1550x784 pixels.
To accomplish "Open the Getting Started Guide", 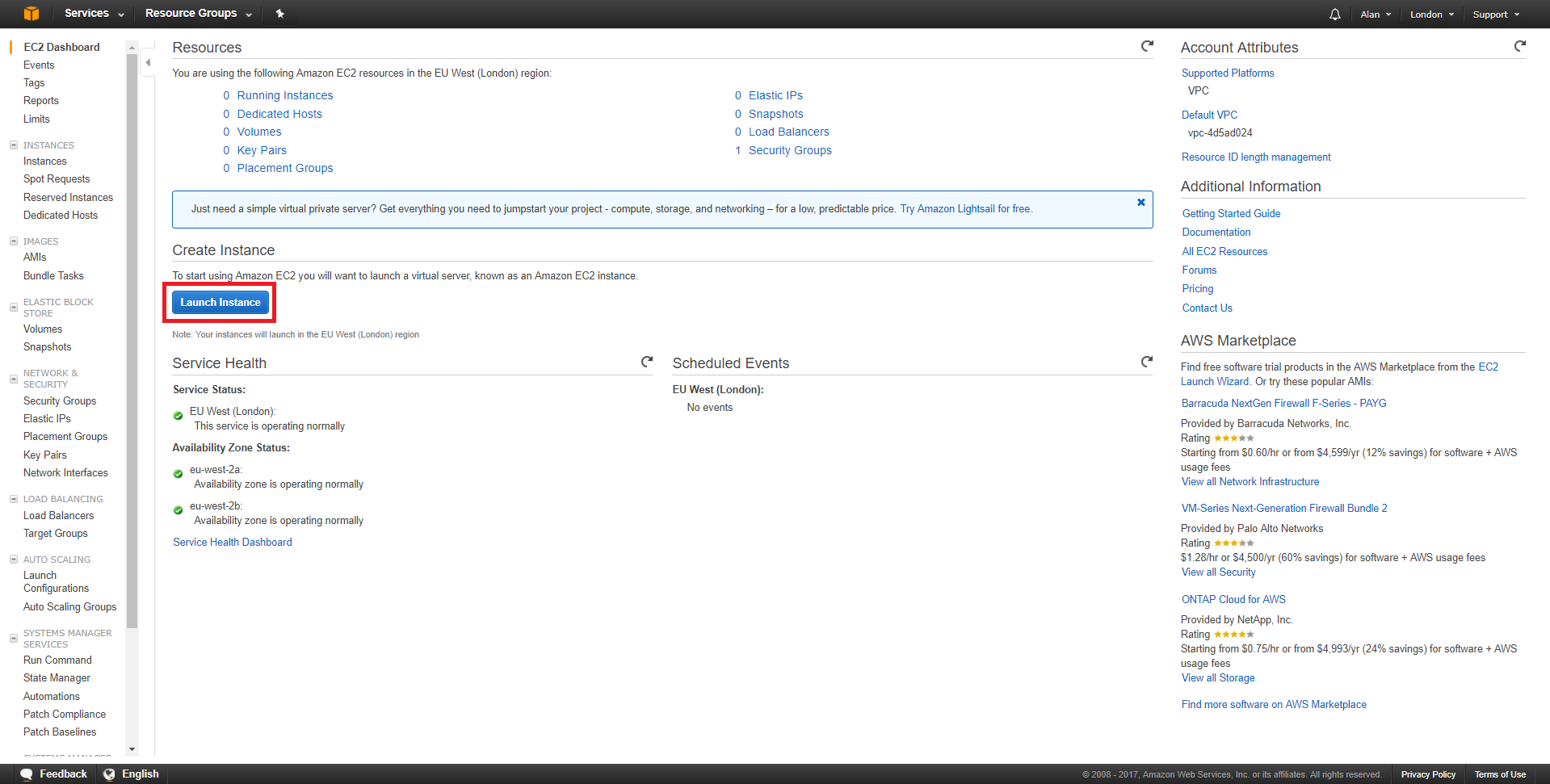I will (1231, 214).
